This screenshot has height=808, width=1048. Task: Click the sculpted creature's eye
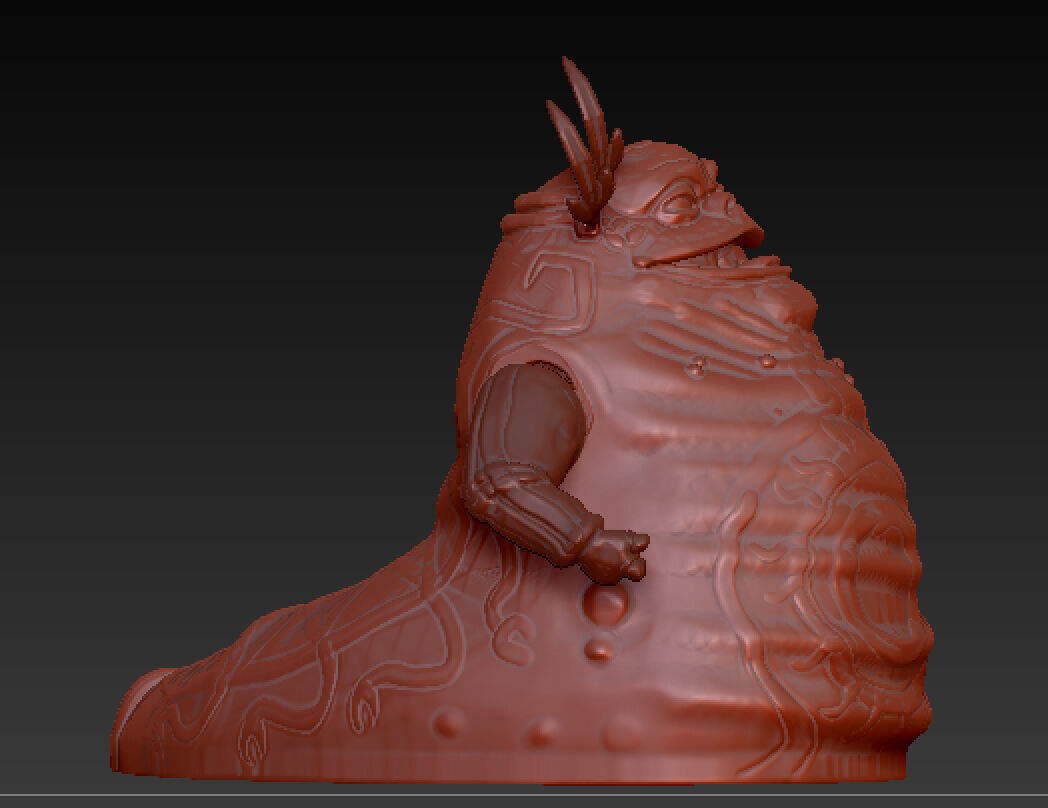[x=677, y=205]
